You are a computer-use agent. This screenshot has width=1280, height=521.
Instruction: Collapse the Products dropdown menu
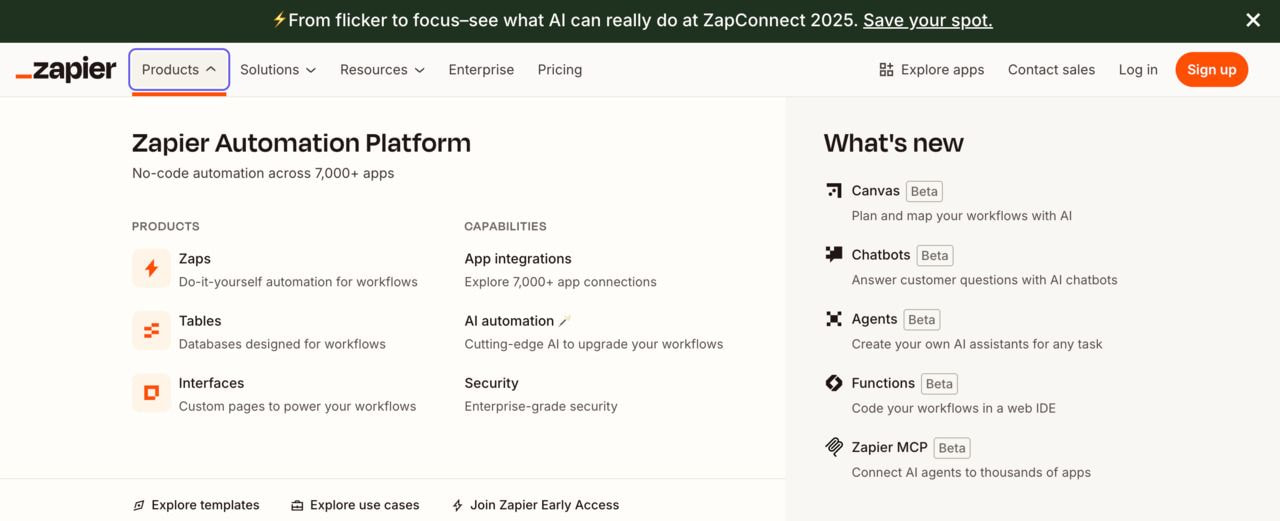coord(179,70)
